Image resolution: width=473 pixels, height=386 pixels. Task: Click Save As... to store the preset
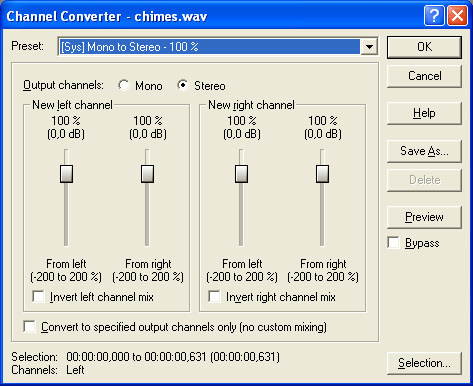click(x=424, y=151)
